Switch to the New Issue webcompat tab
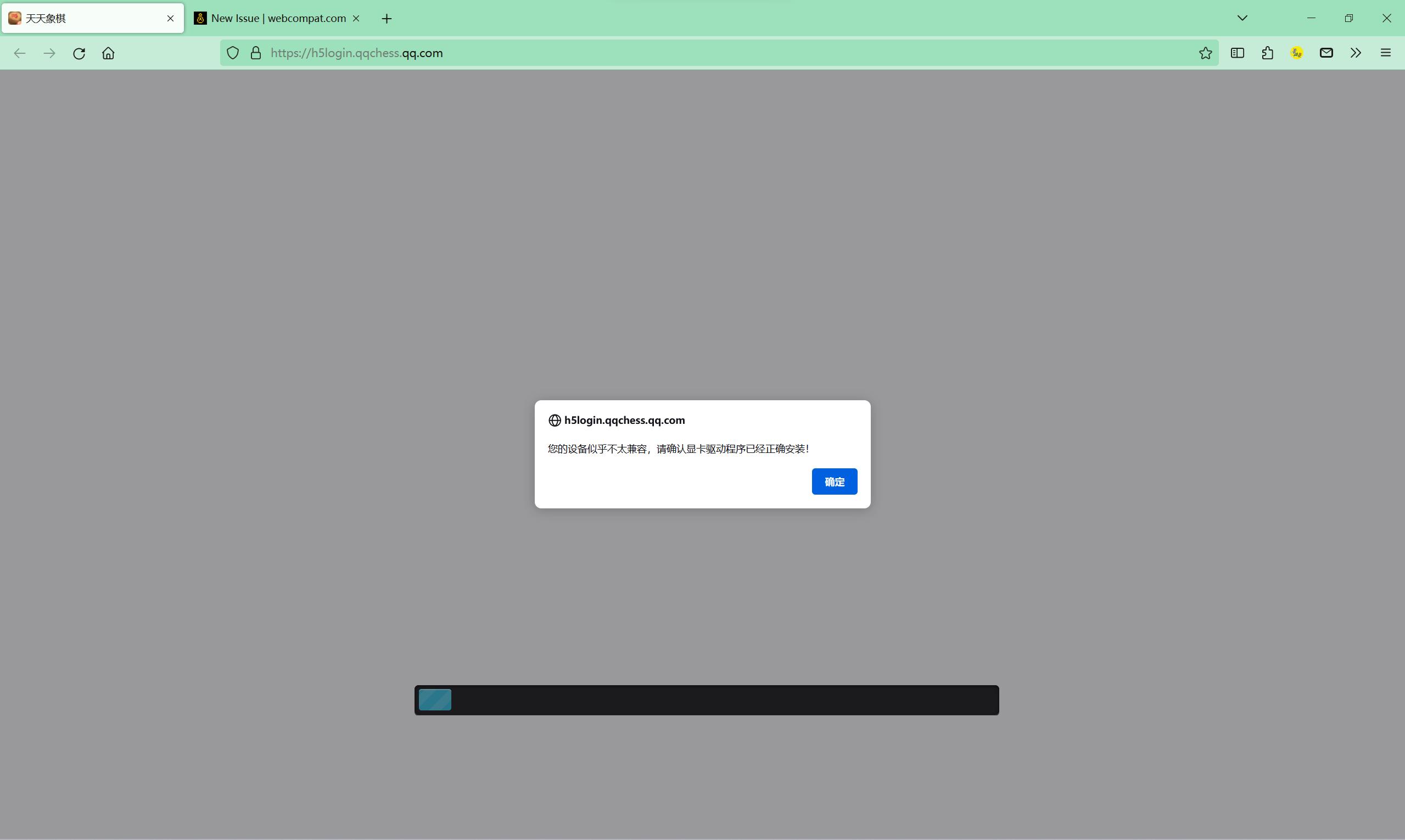Screen dimensions: 1405x840 [x=272, y=18]
